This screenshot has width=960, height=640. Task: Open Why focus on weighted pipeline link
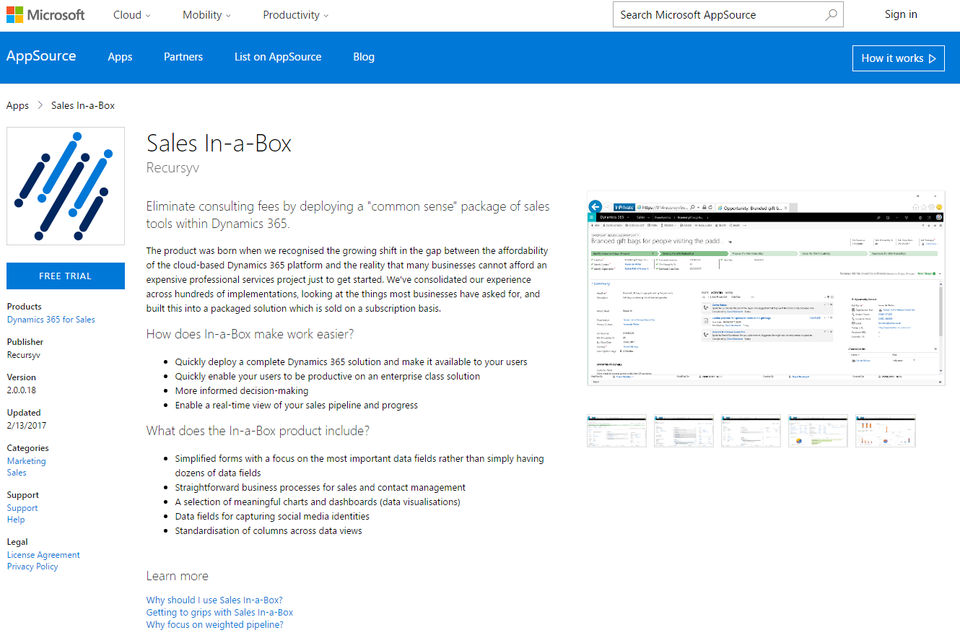point(214,625)
